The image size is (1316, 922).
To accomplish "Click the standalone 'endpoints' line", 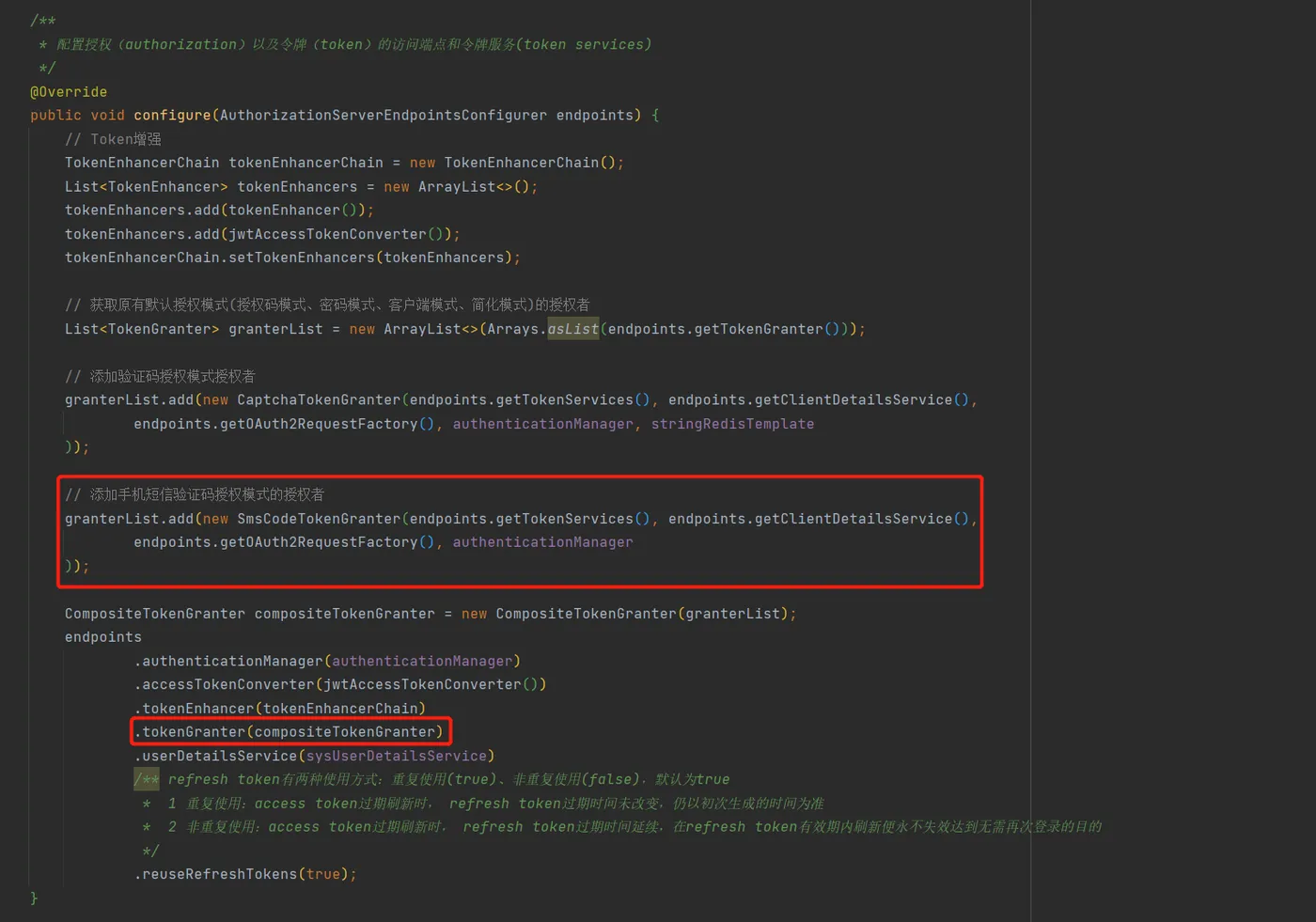I will click(x=103, y=637).
